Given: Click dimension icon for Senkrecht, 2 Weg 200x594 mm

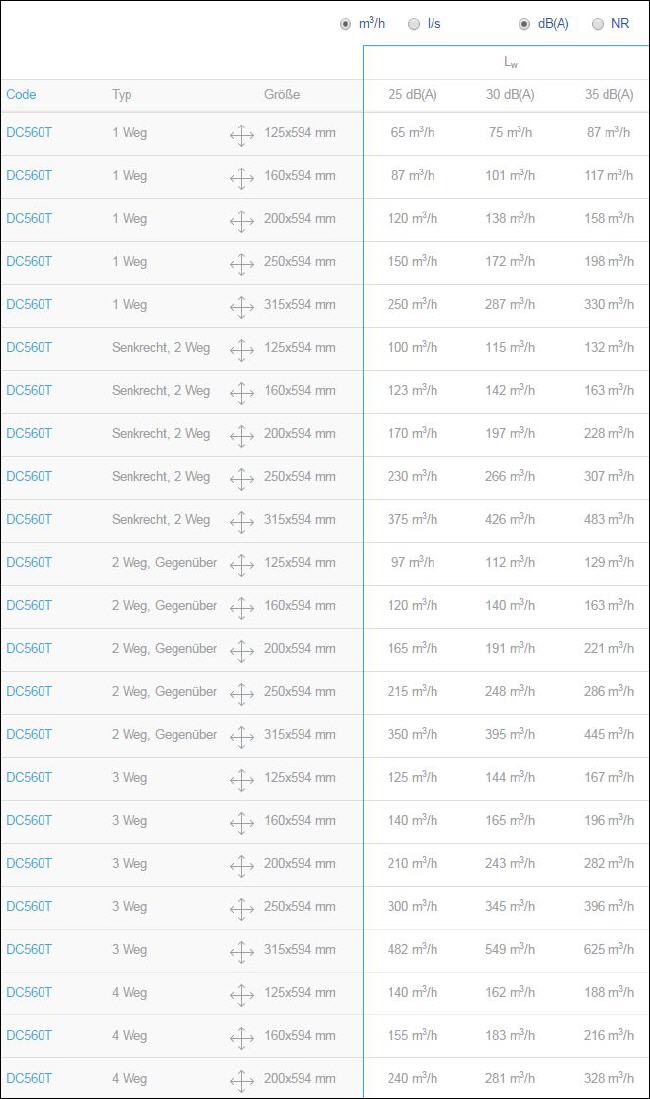Looking at the screenshot, I should pyautogui.click(x=242, y=436).
